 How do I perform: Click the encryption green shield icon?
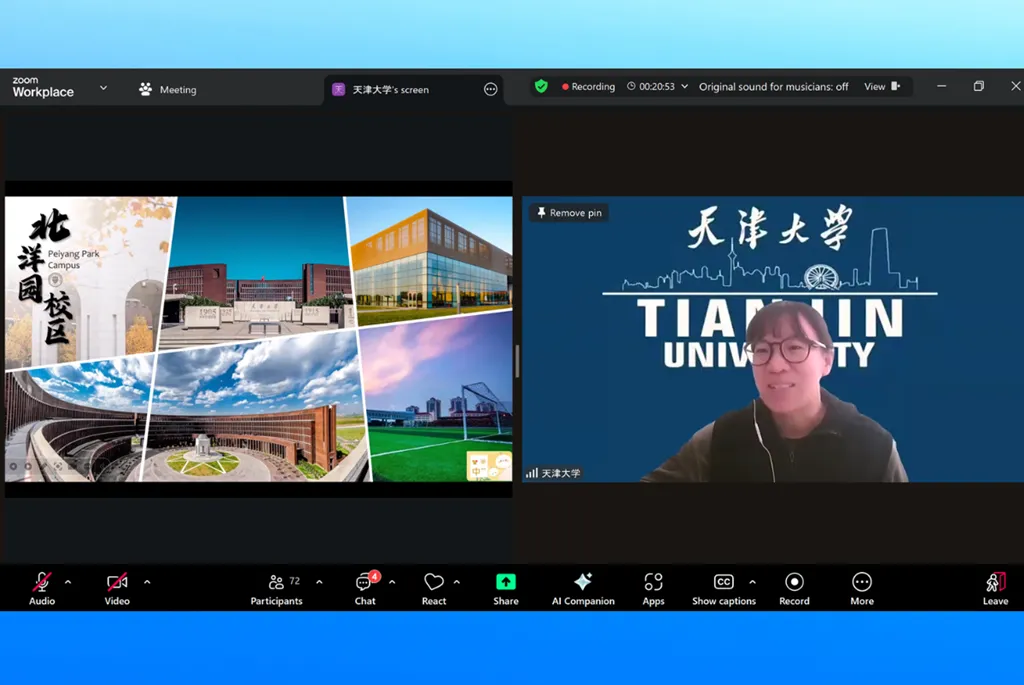tap(541, 87)
